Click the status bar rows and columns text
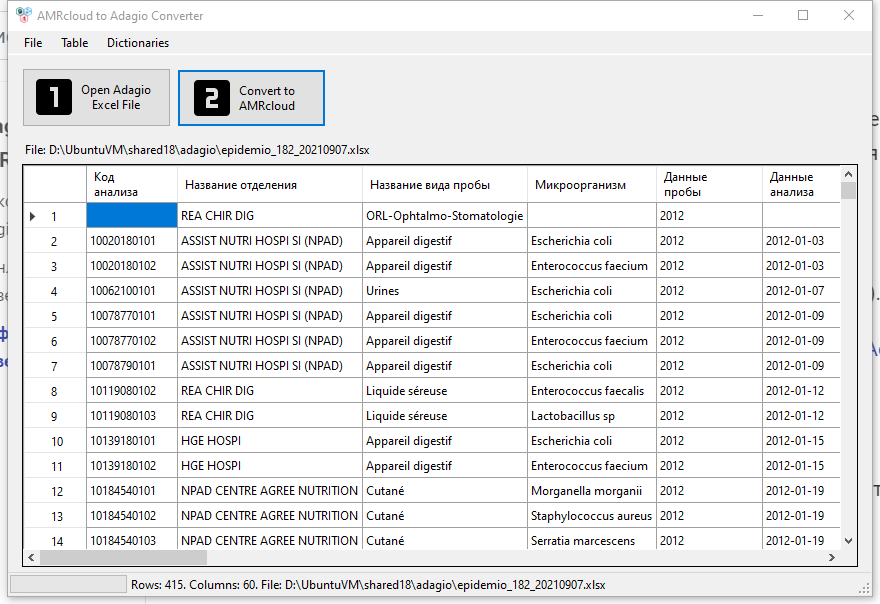 tap(368, 585)
